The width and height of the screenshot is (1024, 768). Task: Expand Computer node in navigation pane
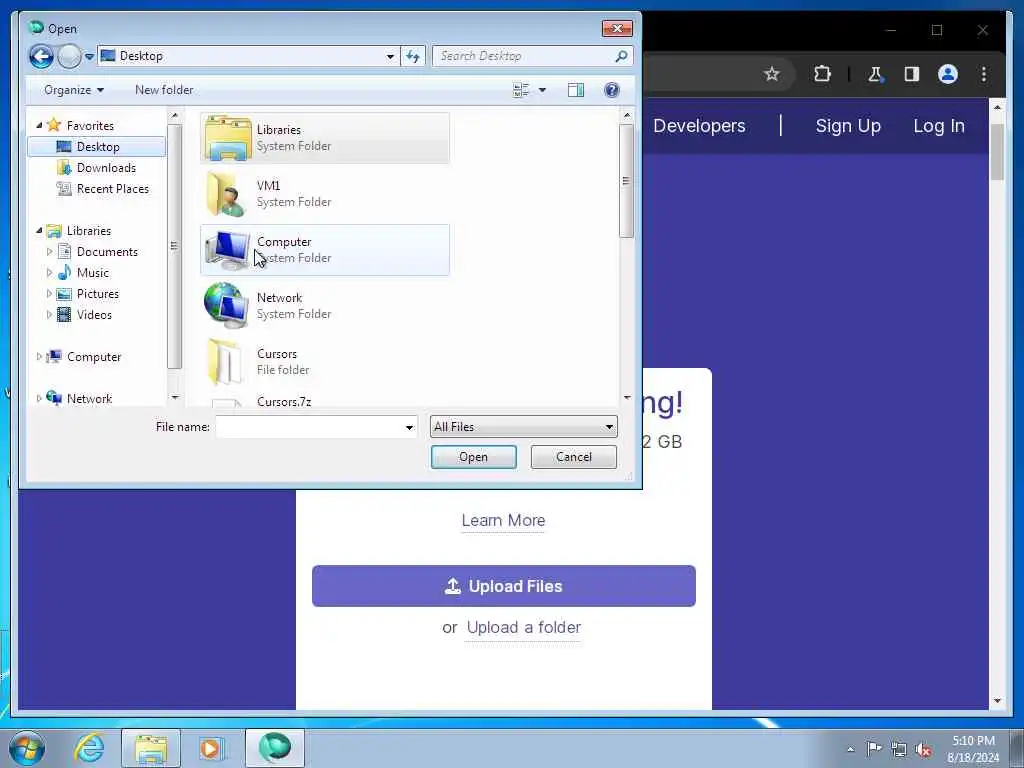point(39,357)
